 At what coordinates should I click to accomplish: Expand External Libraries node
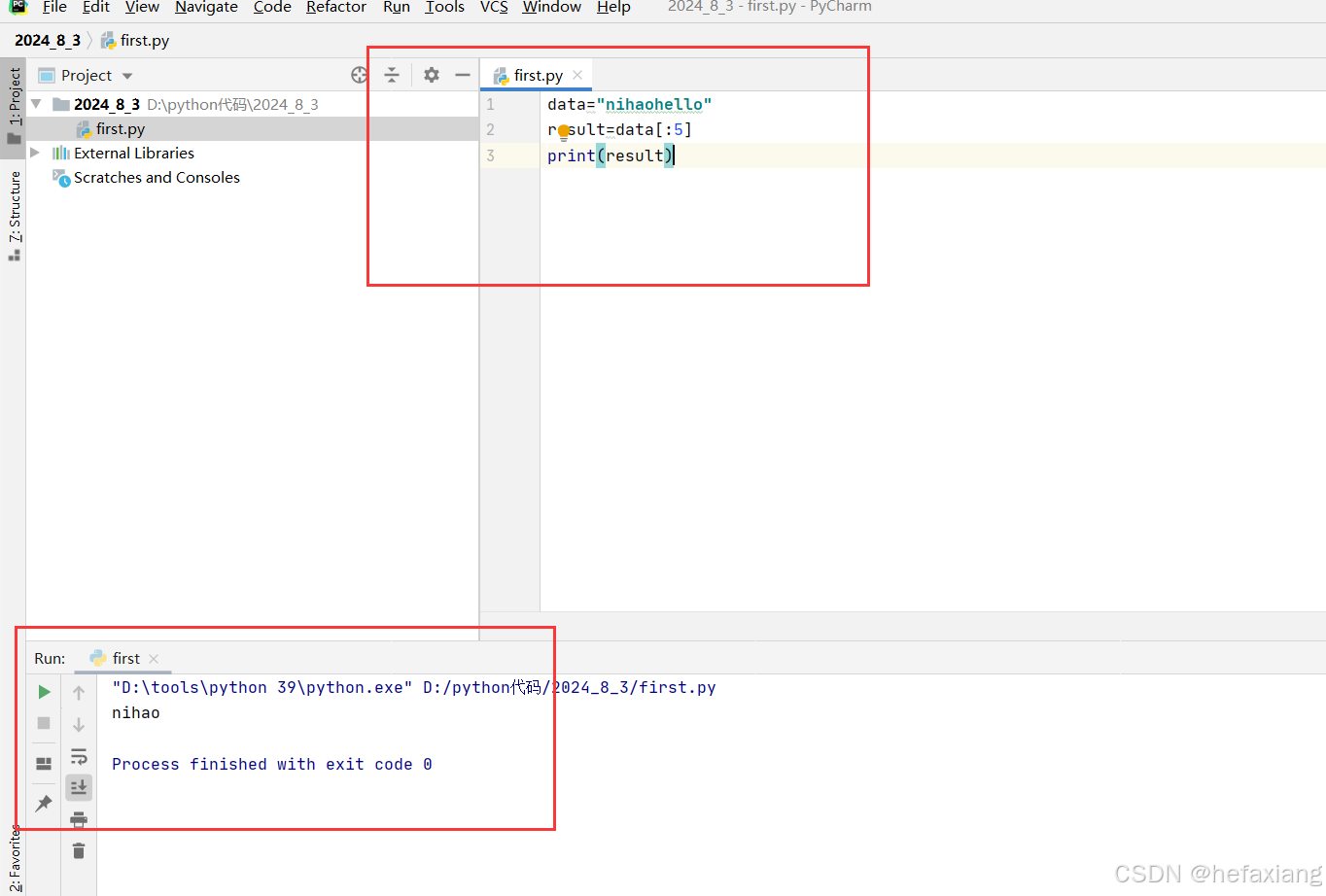pyautogui.click(x=36, y=153)
